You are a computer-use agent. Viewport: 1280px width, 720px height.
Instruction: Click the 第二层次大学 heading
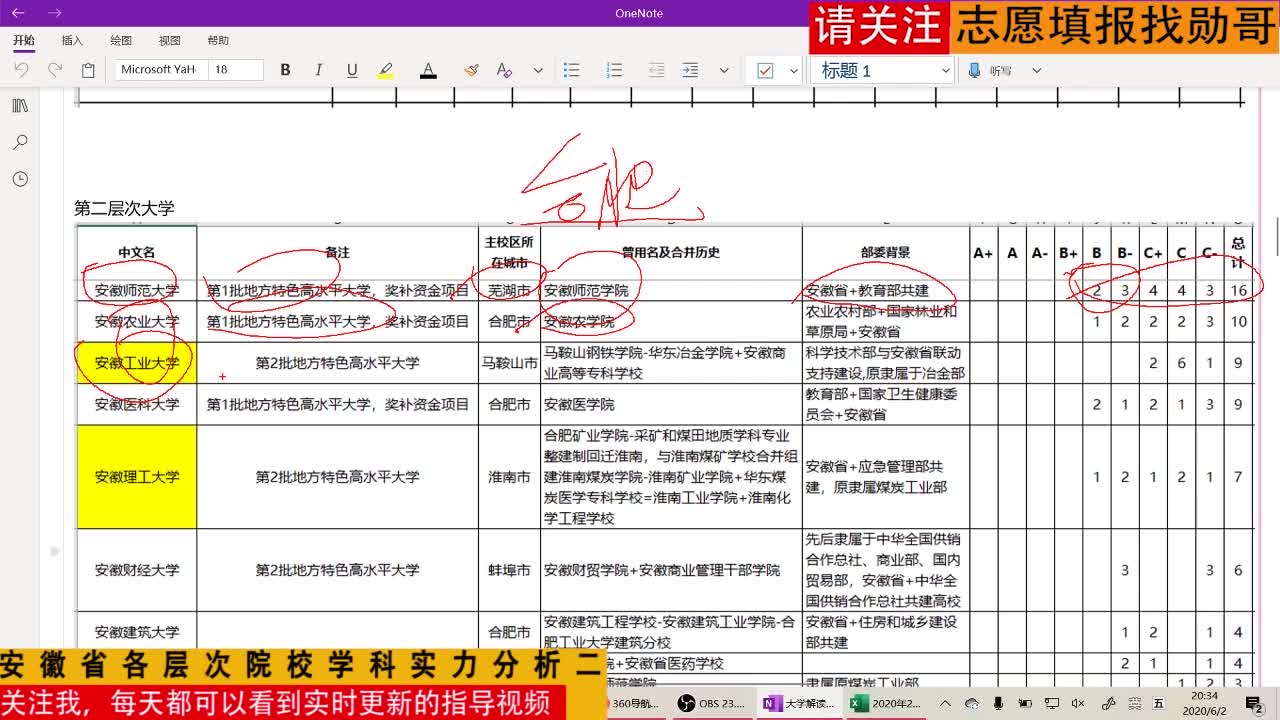(124, 208)
